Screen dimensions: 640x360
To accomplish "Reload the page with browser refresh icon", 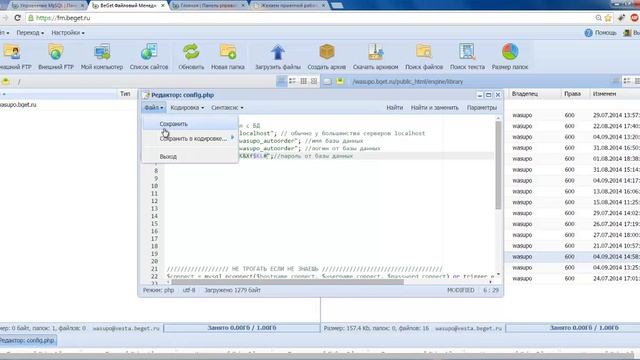I will point(17,18).
